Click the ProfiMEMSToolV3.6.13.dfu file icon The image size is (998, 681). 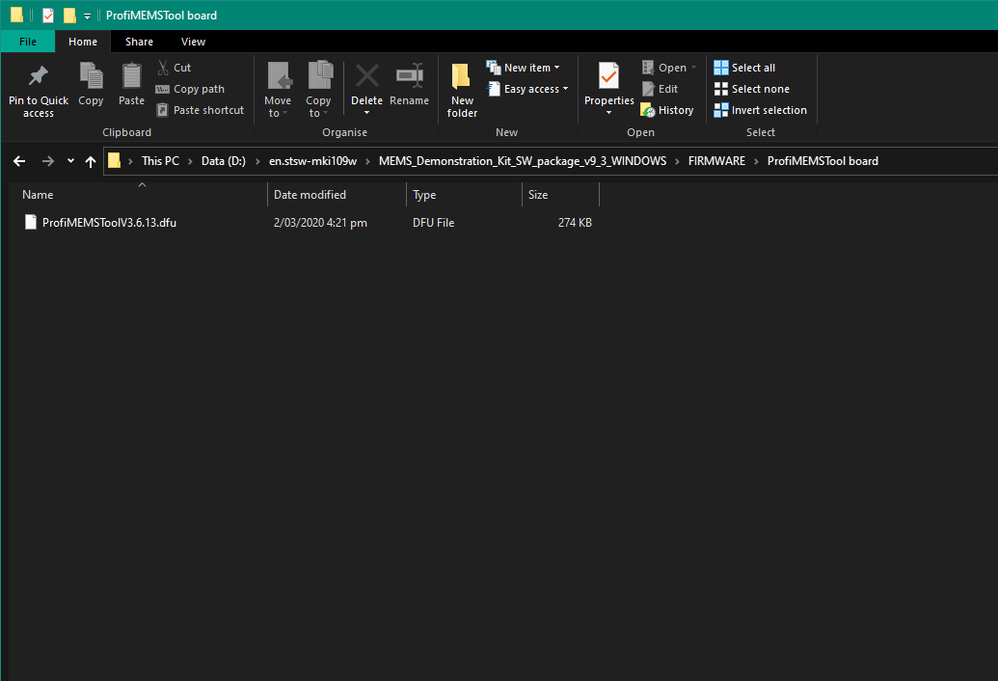tap(31, 222)
